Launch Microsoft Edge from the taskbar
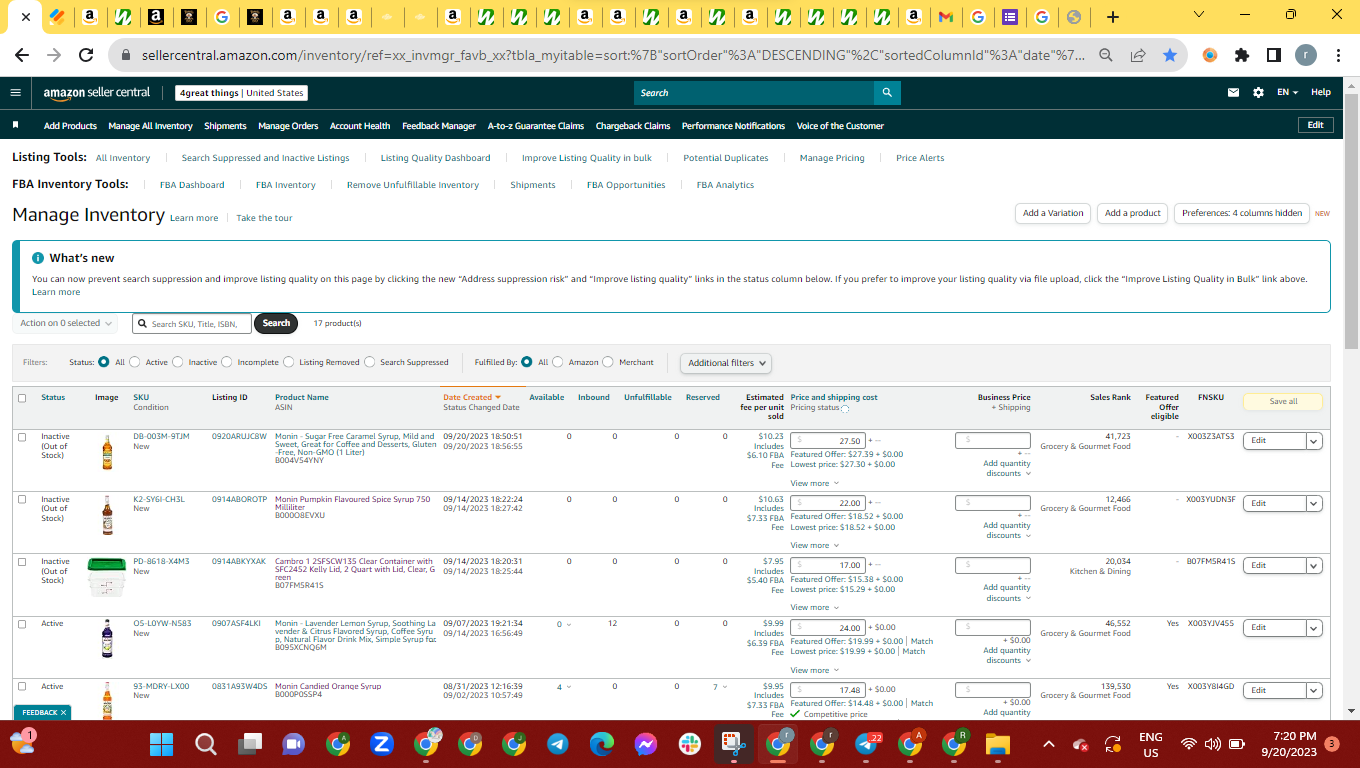The height and width of the screenshot is (768, 1360). click(x=601, y=744)
